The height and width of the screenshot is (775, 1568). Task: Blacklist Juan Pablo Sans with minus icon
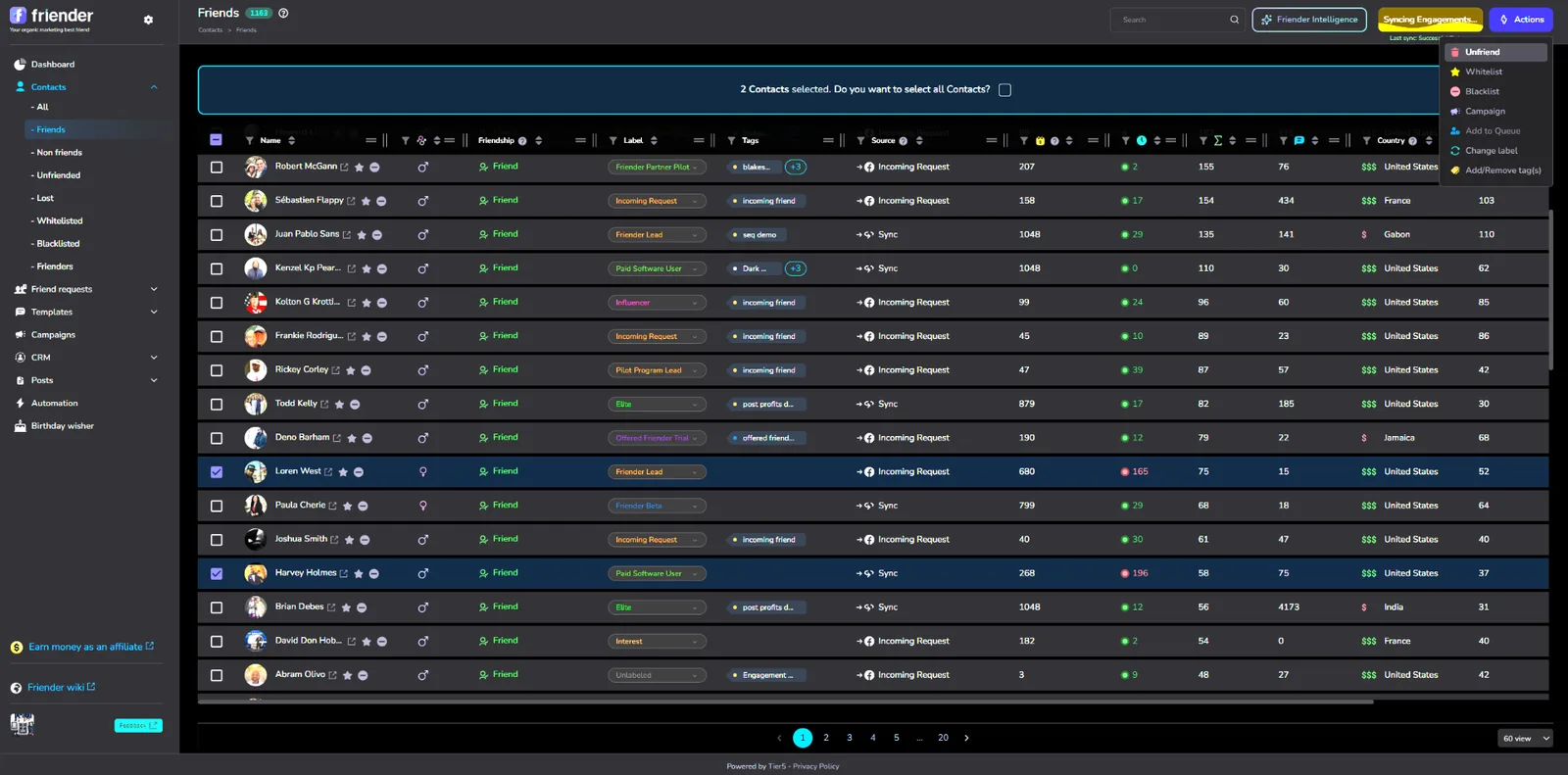(x=376, y=235)
